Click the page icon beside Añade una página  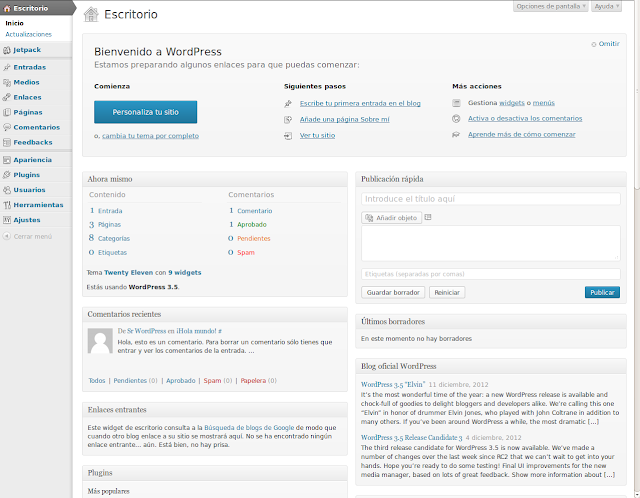(x=288, y=120)
